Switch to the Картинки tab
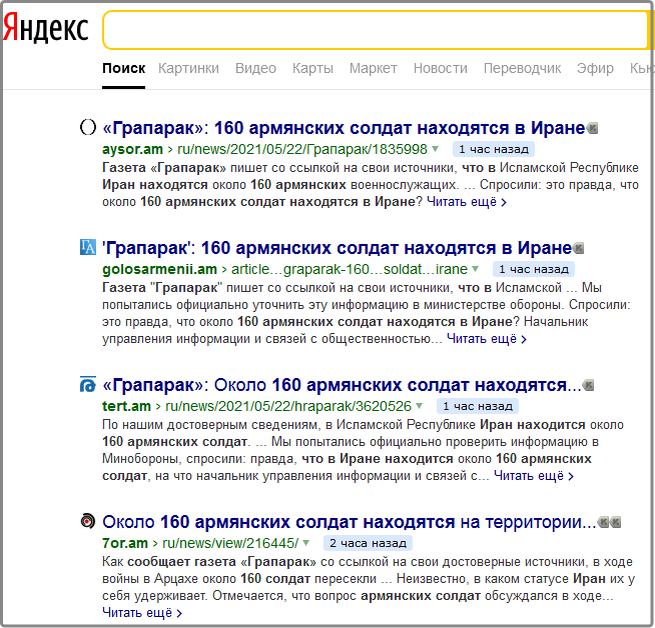This screenshot has height=628, width=655. (x=188, y=68)
